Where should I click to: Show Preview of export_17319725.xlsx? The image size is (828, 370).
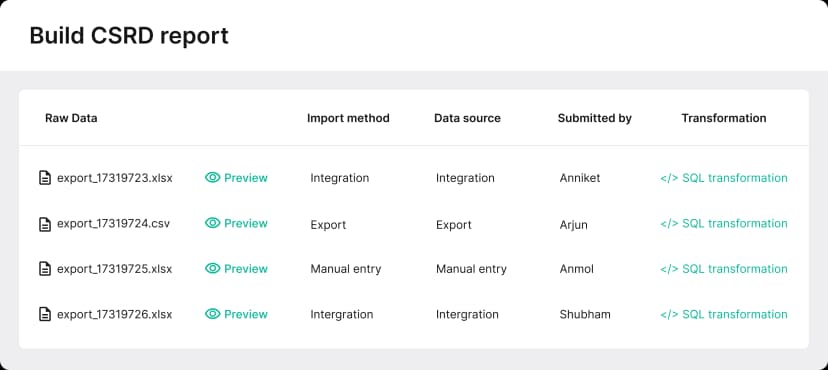coord(236,269)
